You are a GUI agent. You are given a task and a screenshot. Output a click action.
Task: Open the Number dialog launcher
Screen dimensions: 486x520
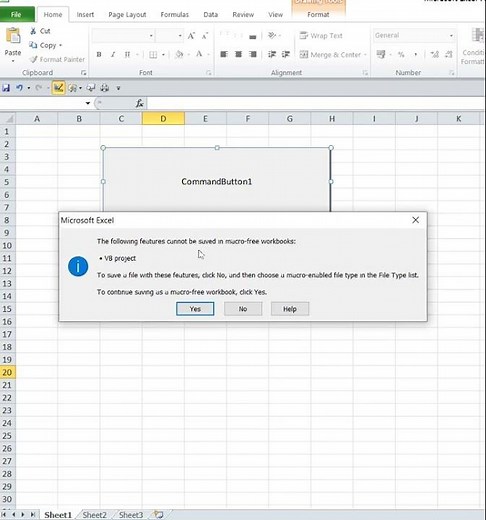[452, 73]
